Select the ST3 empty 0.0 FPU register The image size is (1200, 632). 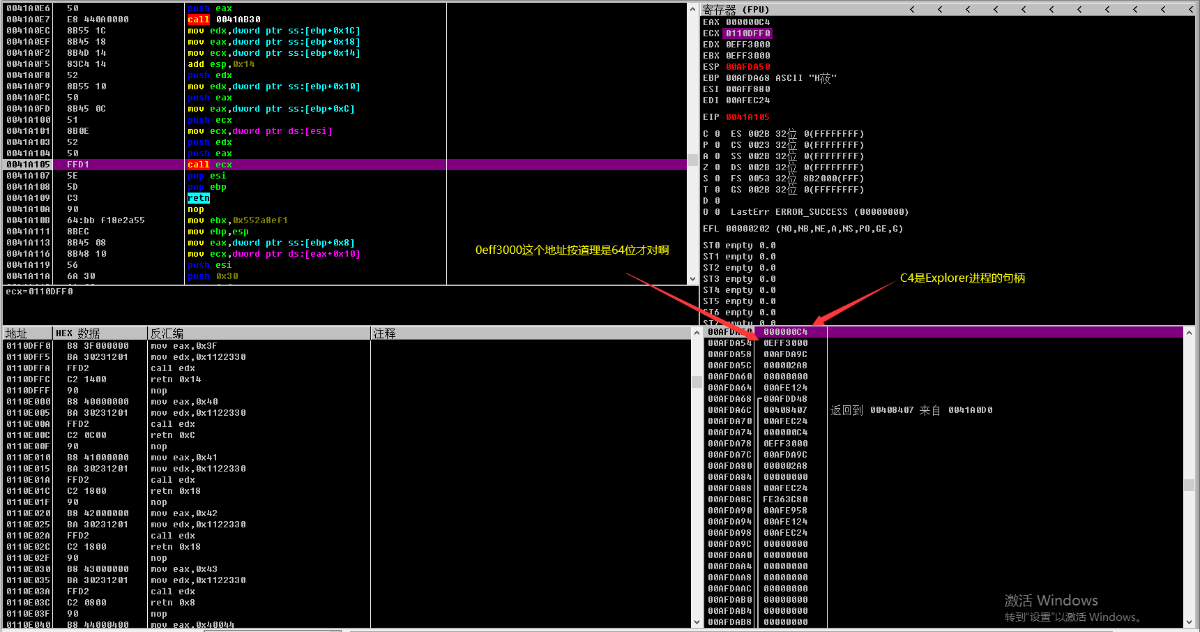739,278
